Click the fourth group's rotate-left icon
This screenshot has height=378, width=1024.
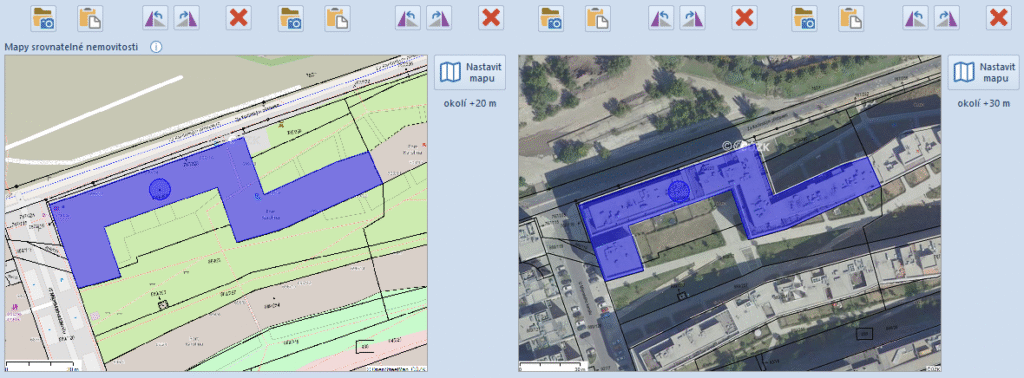(916, 18)
